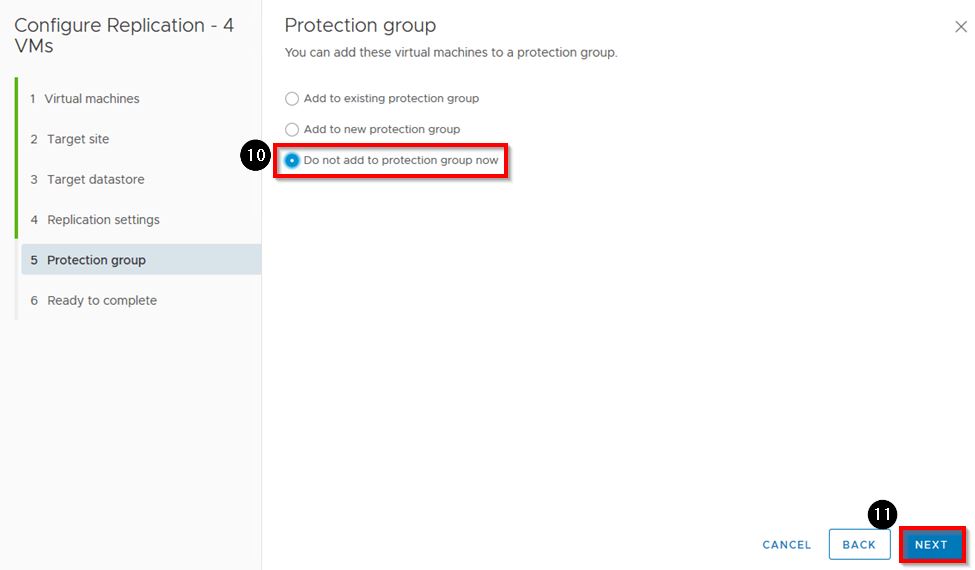The width and height of the screenshot is (975, 570).
Task: Cancel the replication configuration
Action: point(787,545)
